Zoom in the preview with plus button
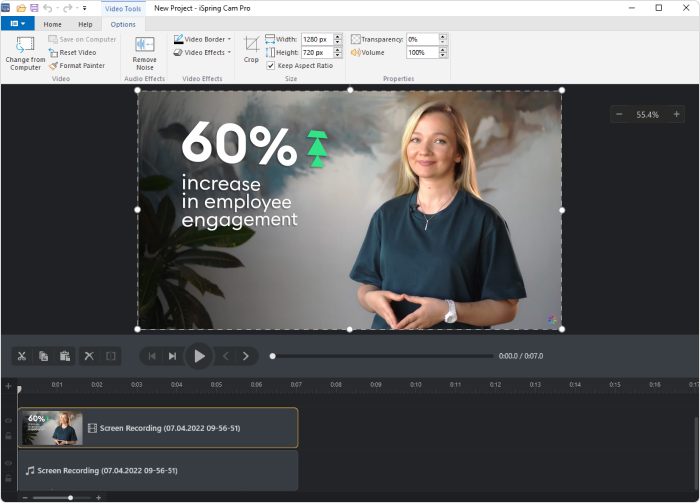700x503 pixels. 676,114
